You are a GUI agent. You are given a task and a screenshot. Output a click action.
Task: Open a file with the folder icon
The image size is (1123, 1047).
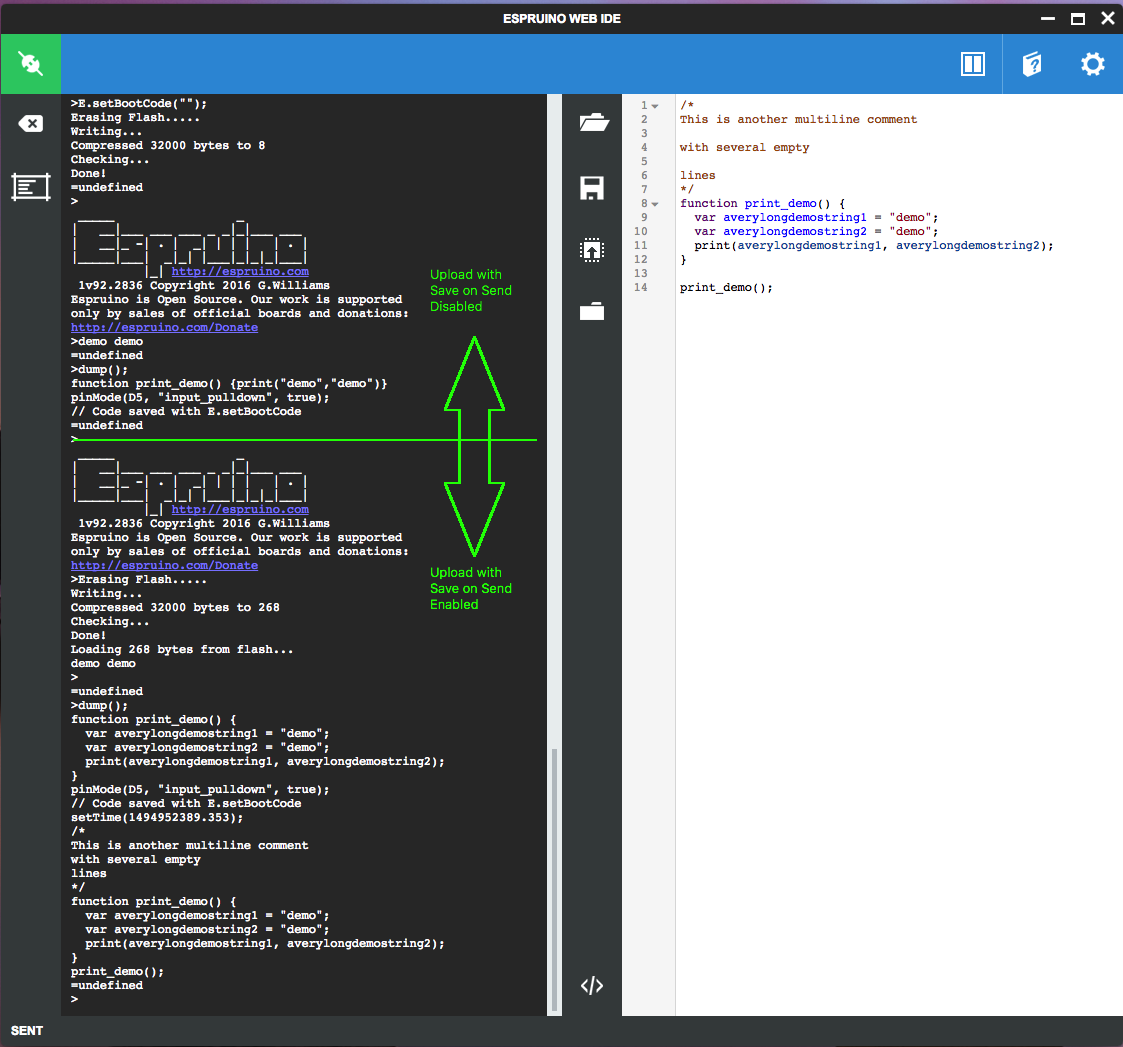(x=593, y=122)
